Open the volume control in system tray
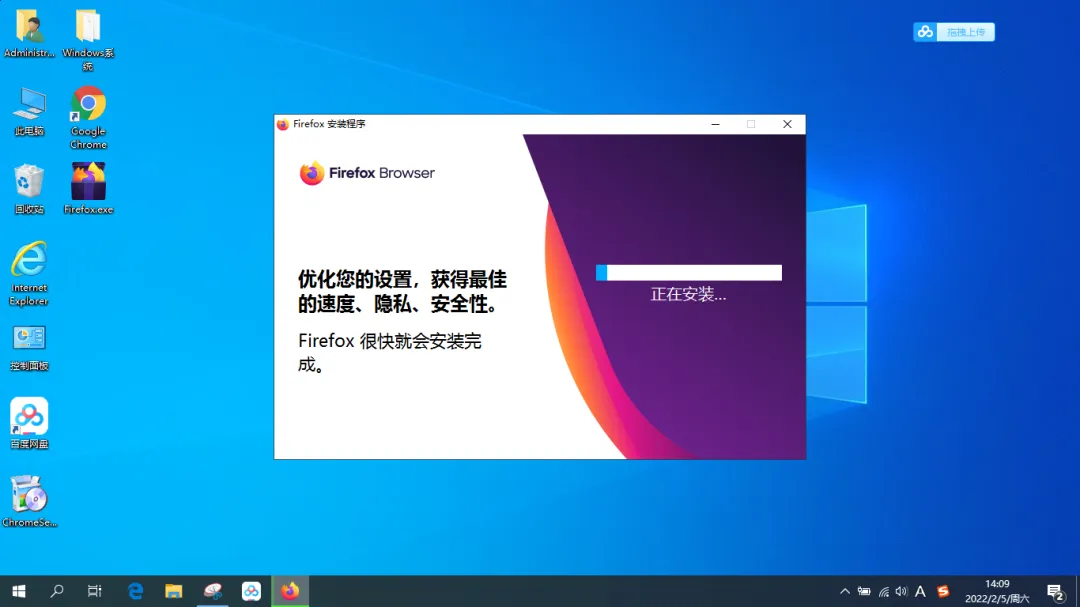Viewport: 1080px width, 607px height. tap(902, 591)
